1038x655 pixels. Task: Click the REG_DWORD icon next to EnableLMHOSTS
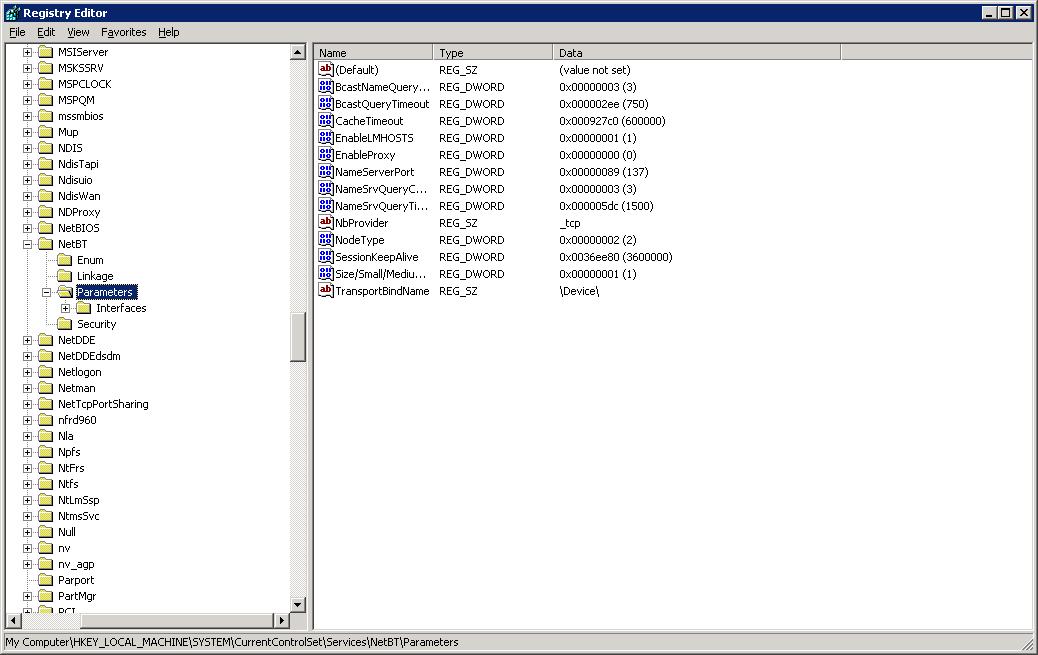click(326, 137)
